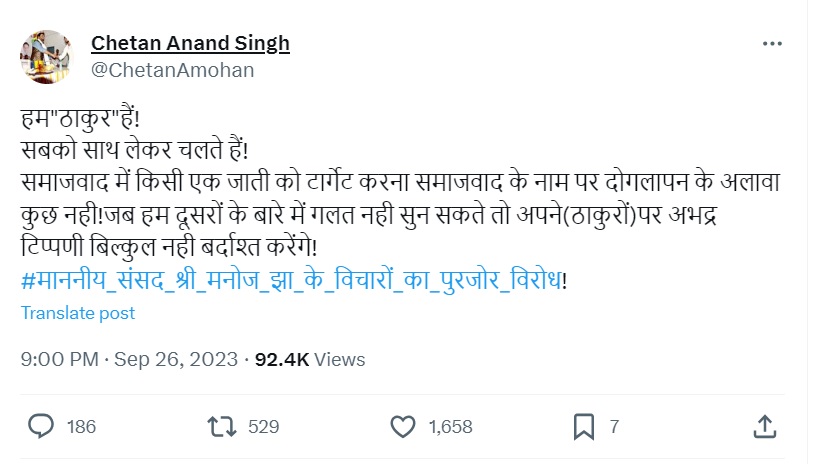Open the share icon for this post
Viewport: 815px width, 469px height.
pos(766,427)
